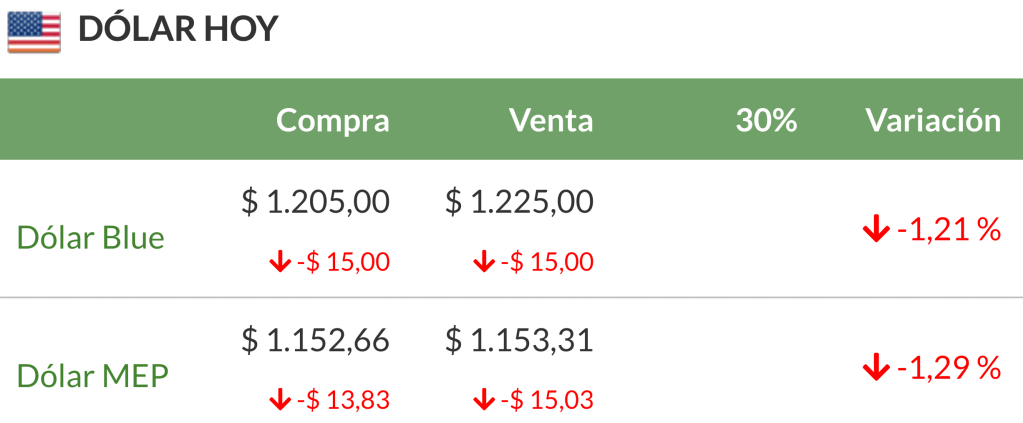Click Dólar MEP compra price $ 1.152,66

click(315, 340)
